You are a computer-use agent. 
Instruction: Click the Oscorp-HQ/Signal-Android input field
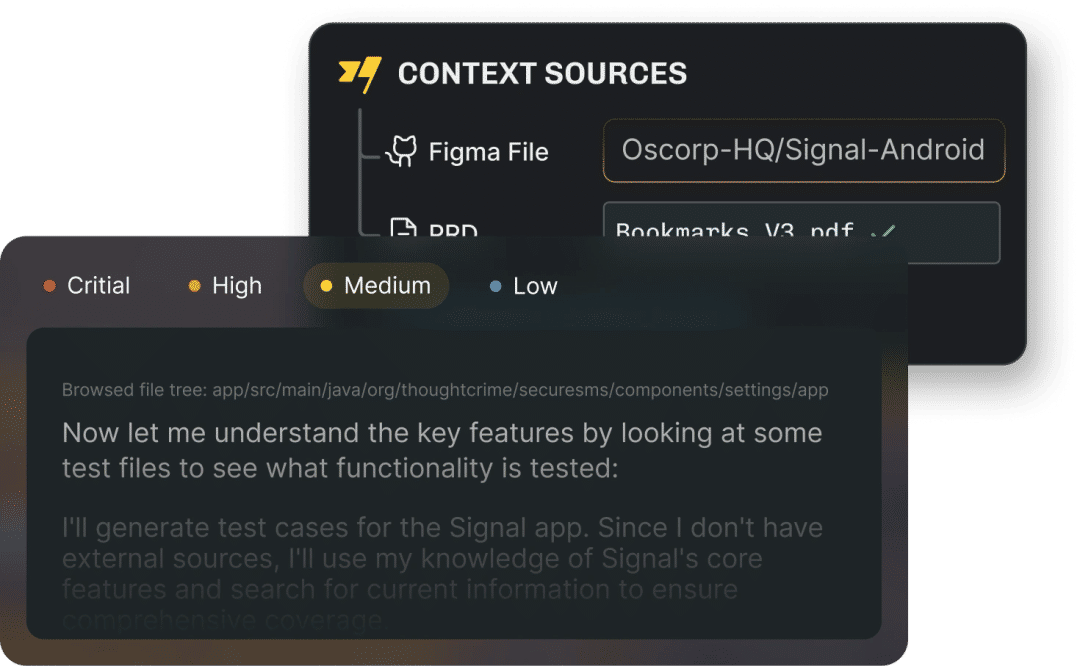coord(803,150)
